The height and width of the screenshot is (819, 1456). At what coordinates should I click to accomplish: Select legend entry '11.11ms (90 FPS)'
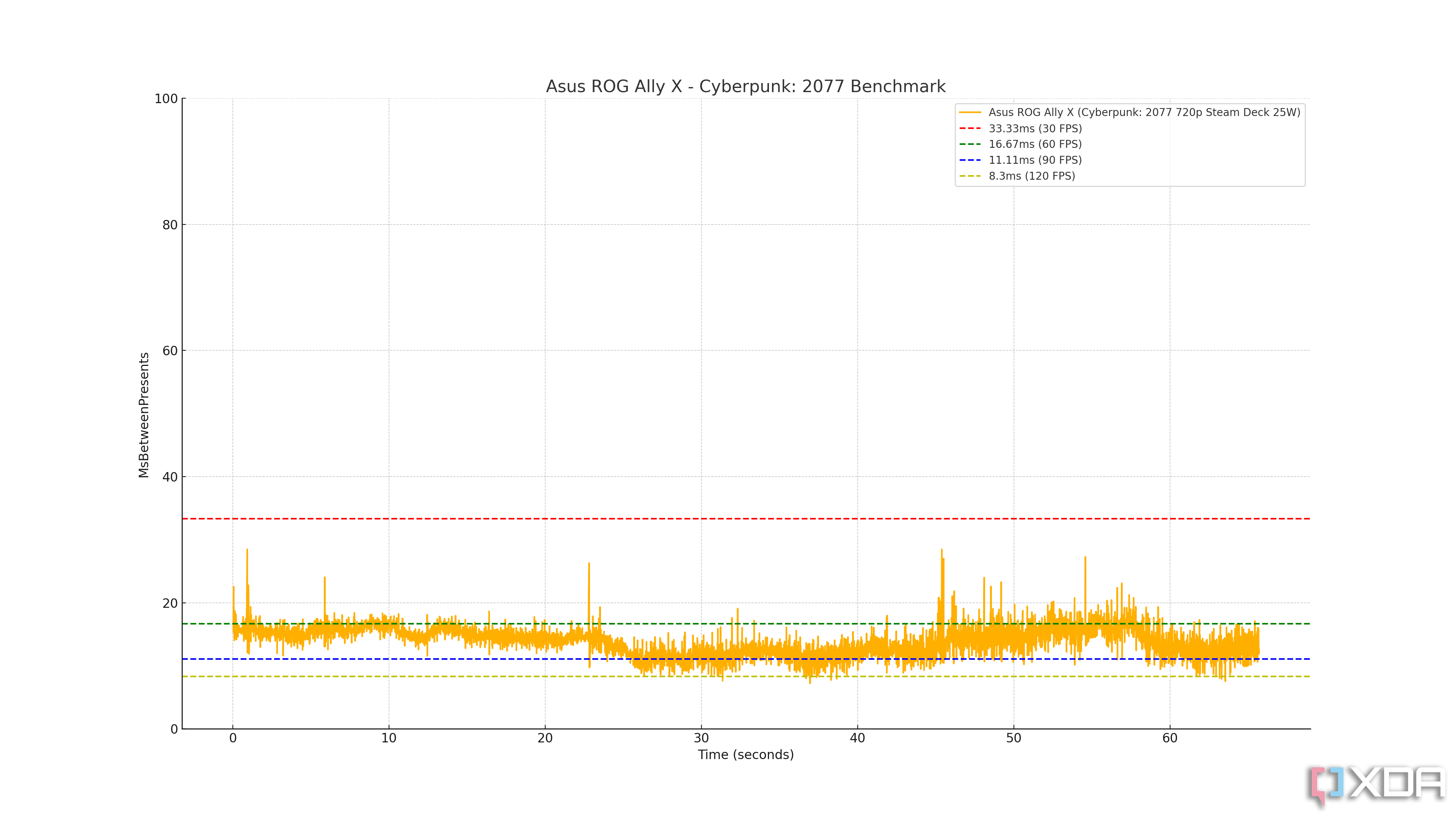click(x=1035, y=160)
